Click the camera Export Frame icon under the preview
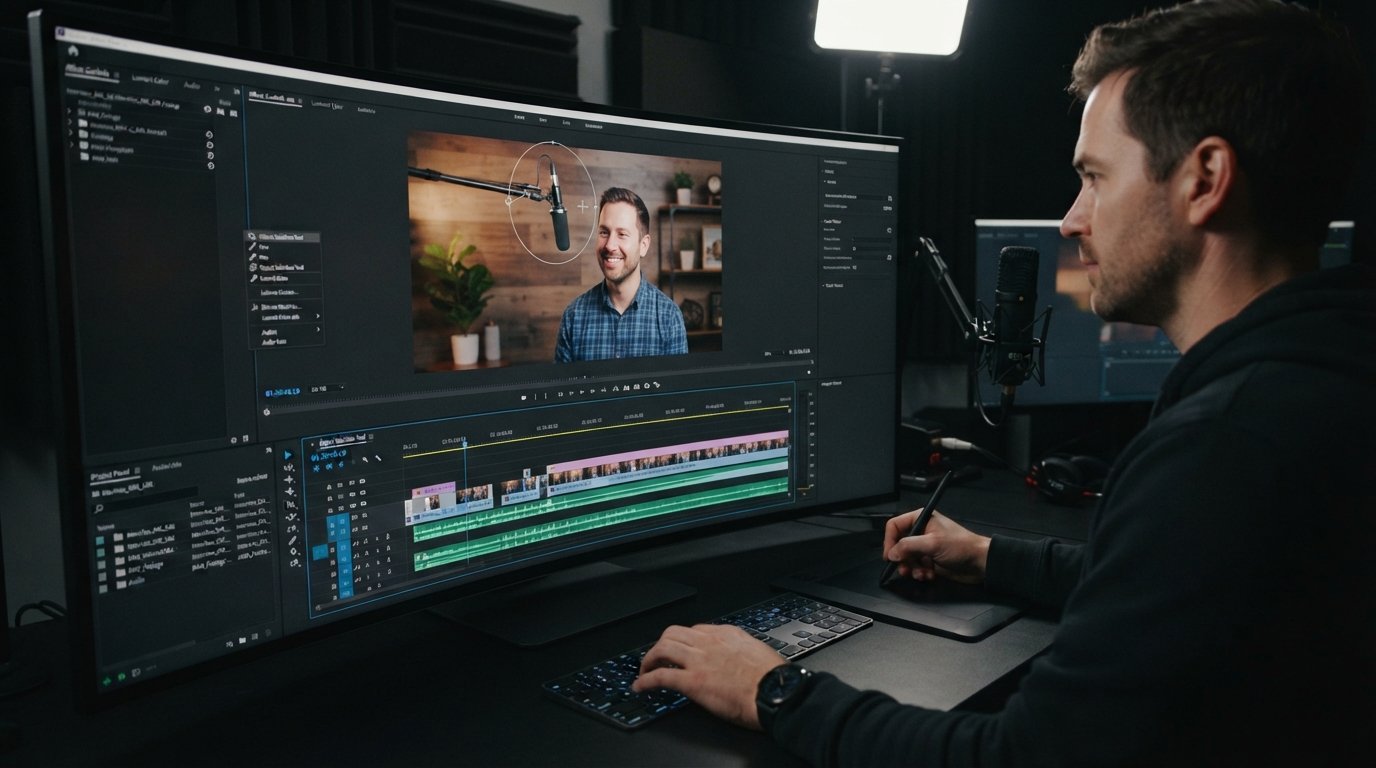This screenshot has height=768, width=1376. [x=646, y=386]
